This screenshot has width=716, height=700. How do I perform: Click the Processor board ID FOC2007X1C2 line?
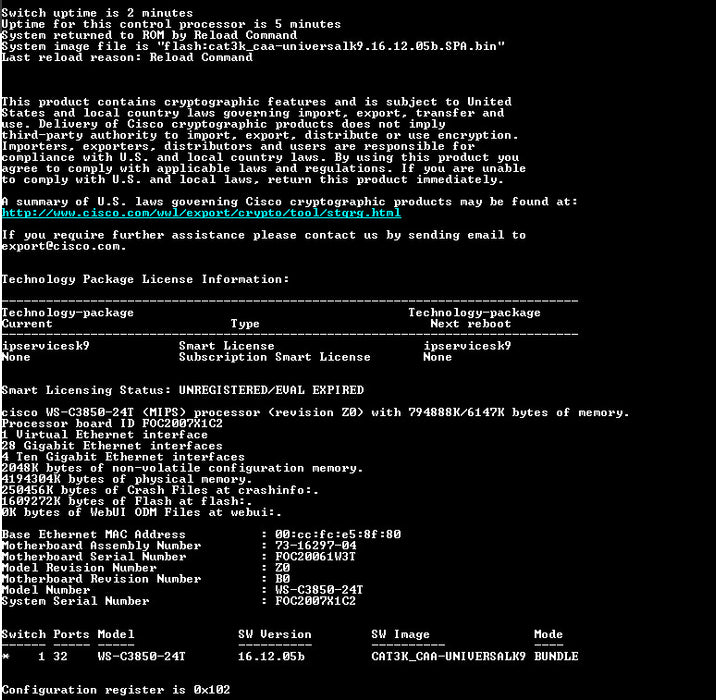pos(112,423)
